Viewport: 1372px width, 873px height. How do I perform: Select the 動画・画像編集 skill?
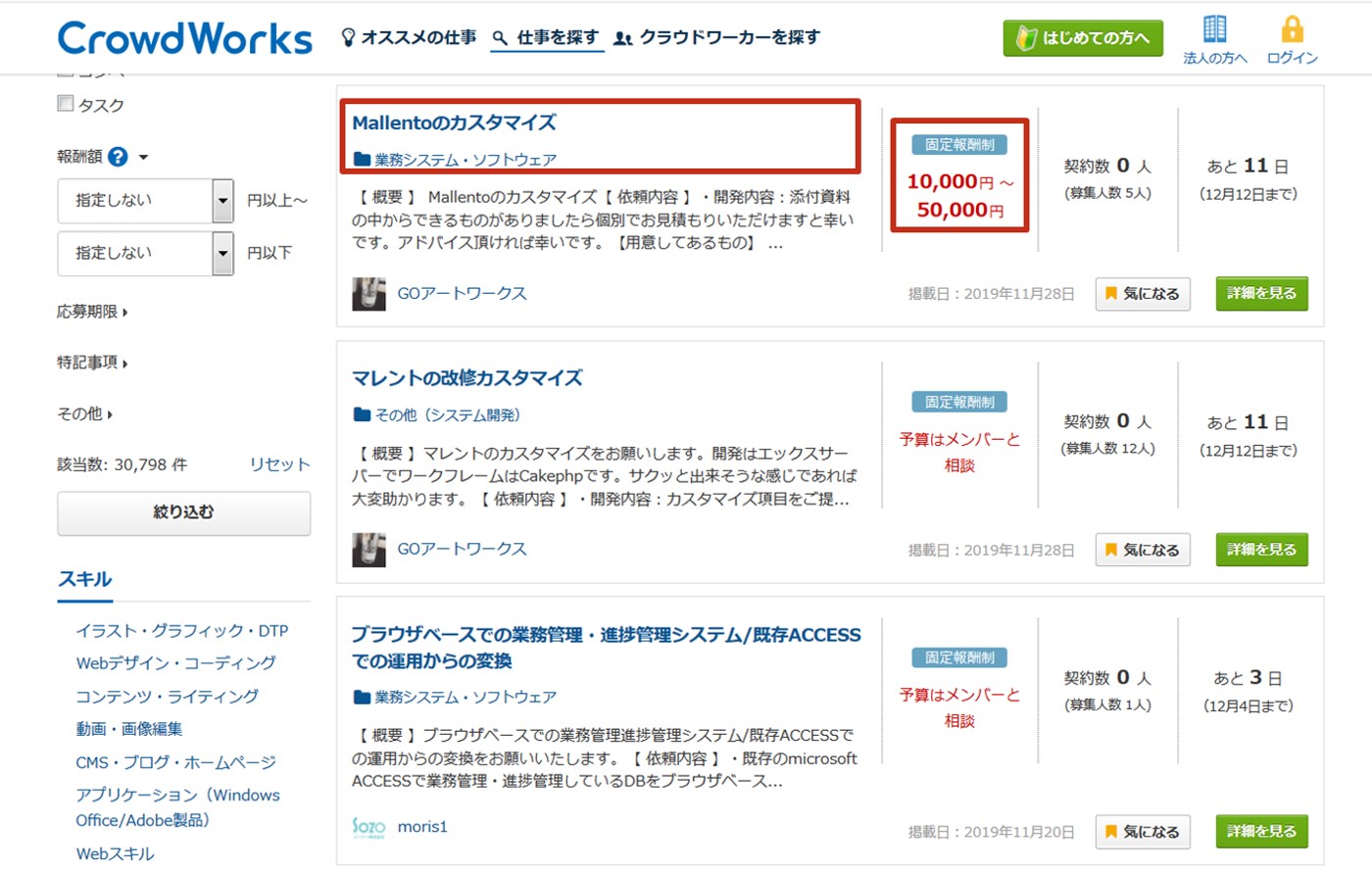(129, 729)
